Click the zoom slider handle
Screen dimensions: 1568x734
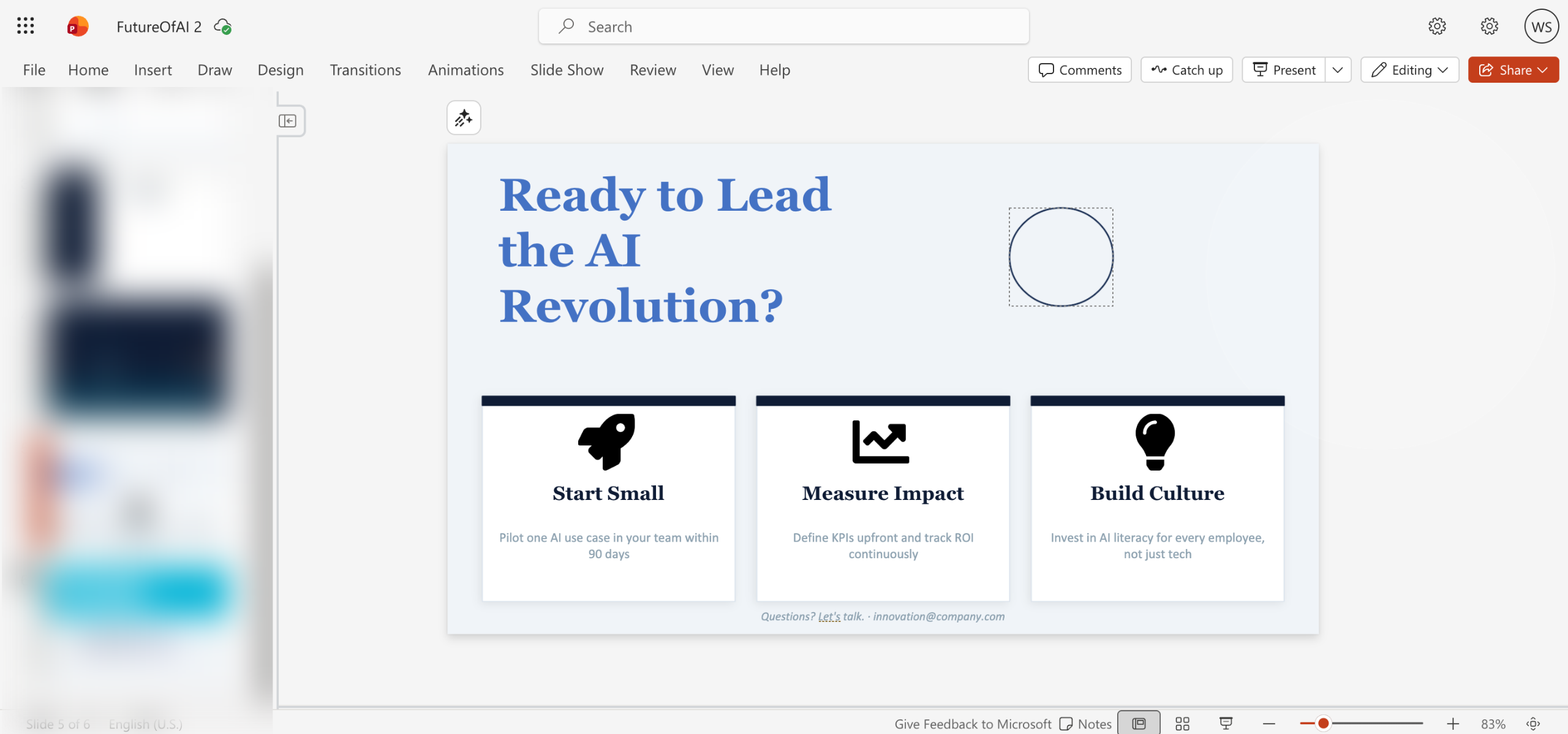(1324, 724)
